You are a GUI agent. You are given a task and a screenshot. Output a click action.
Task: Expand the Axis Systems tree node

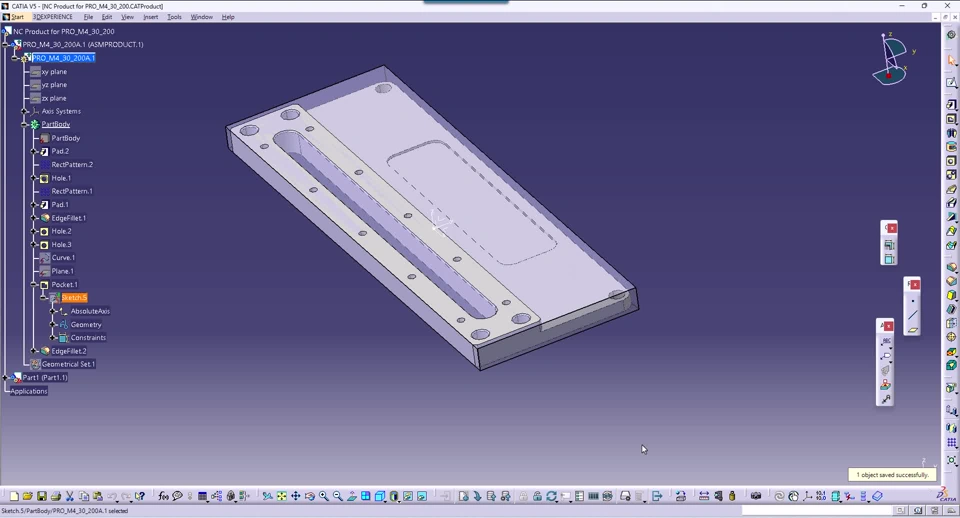(x=24, y=111)
